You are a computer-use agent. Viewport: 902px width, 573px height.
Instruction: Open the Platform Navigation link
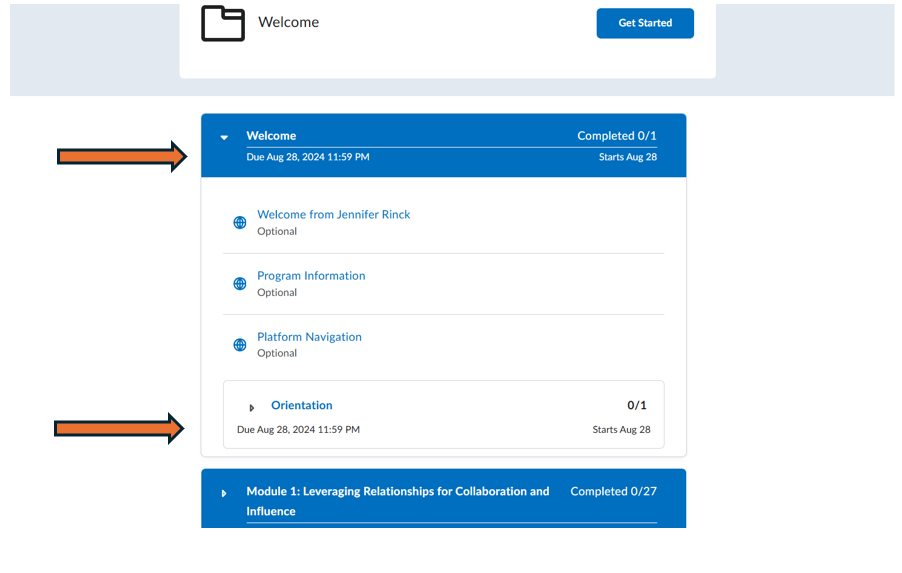click(x=309, y=337)
